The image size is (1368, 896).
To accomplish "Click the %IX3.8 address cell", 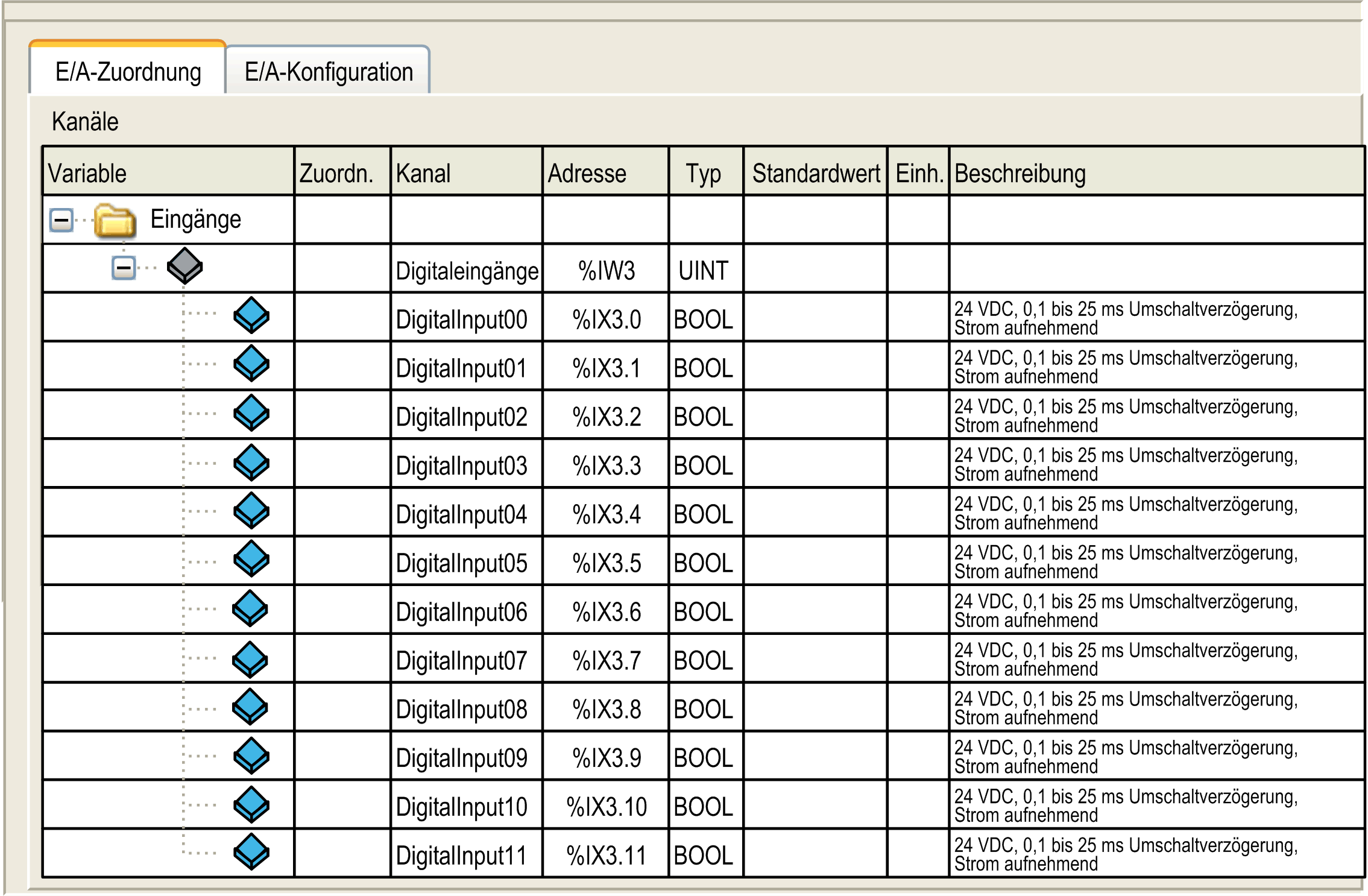I will [x=605, y=707].
